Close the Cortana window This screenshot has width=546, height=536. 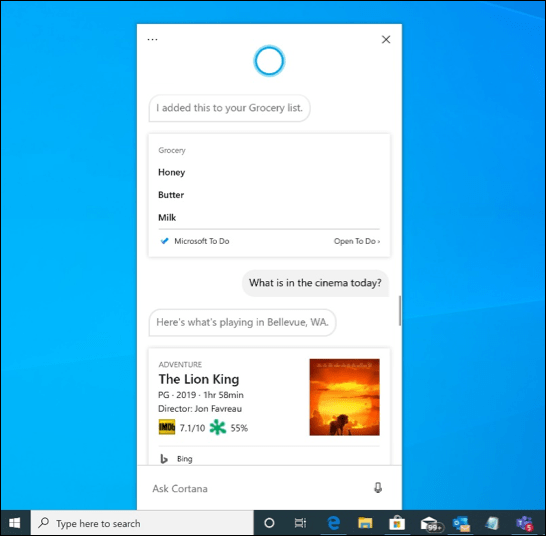coord(386,39)
